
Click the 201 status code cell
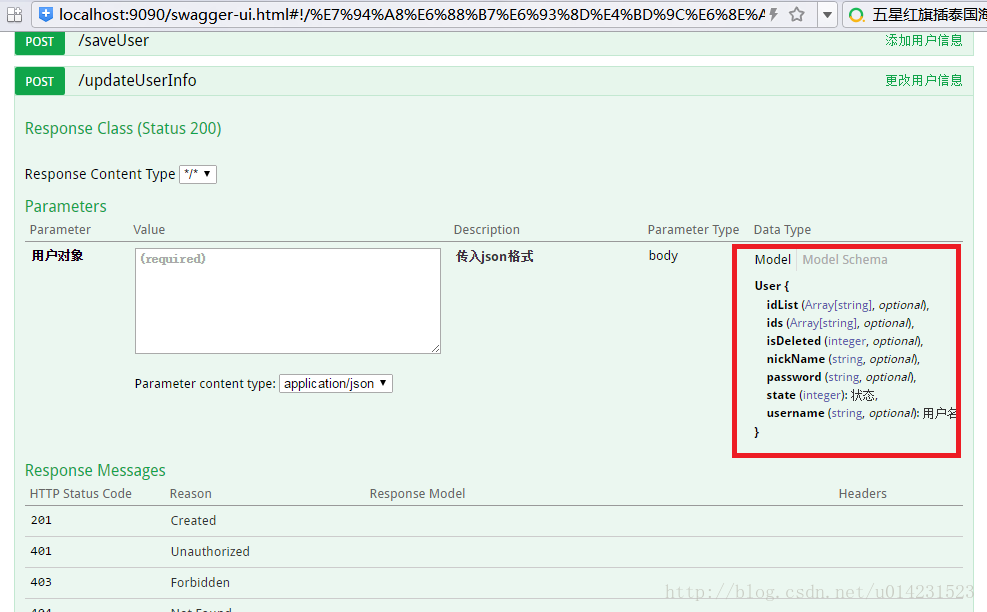pyautogui.click(x=41, y=520)
